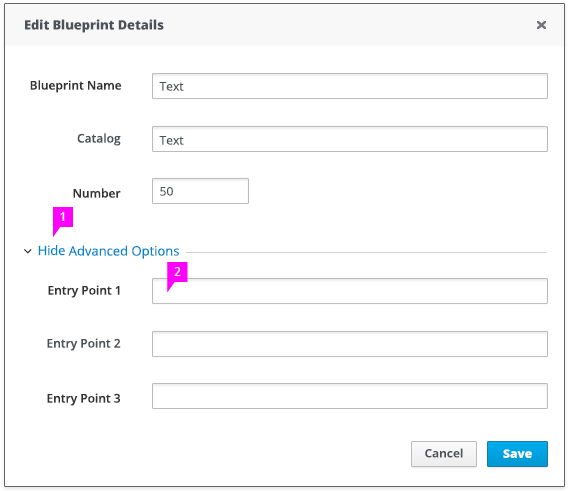Click the Hide Advanced Options link
Viewport: 569px width, 491px height.
[x=109, y=251]
